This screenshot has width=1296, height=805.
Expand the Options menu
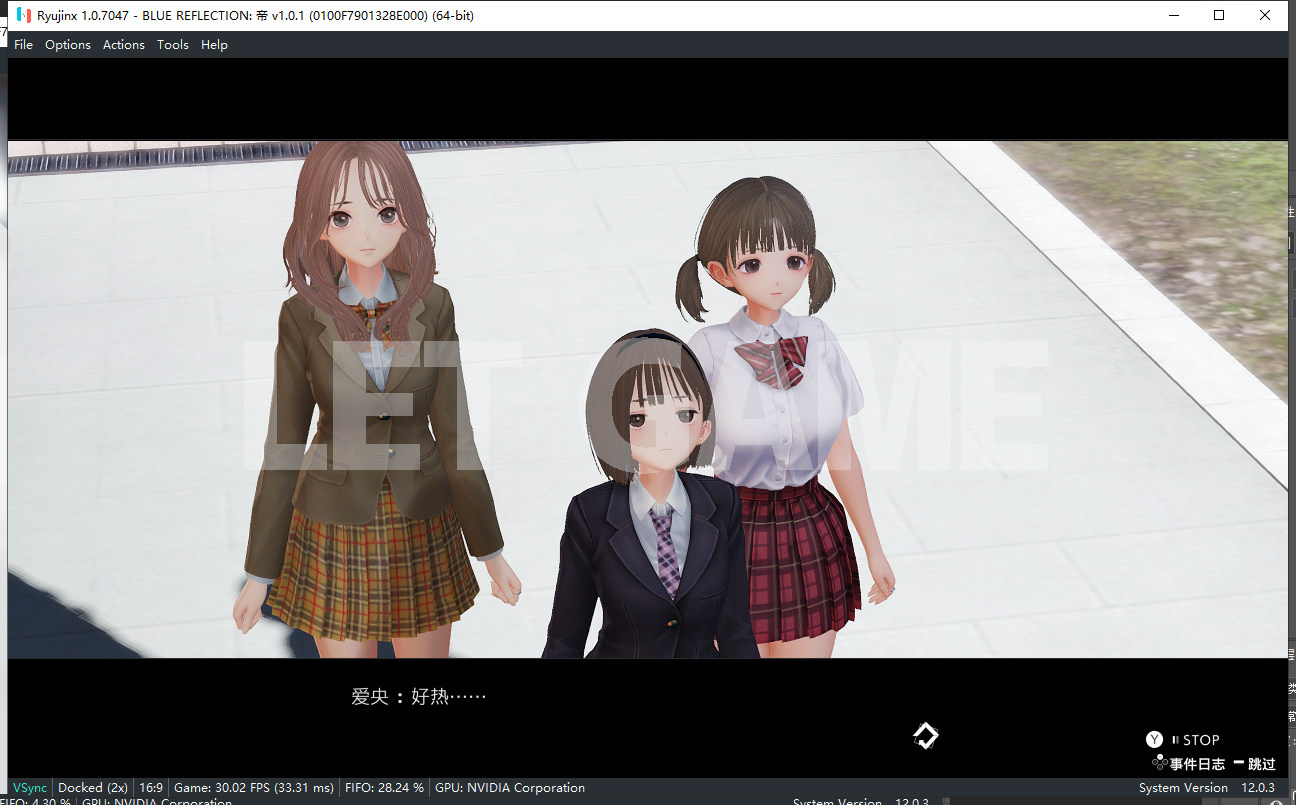[x=68, y=45]
